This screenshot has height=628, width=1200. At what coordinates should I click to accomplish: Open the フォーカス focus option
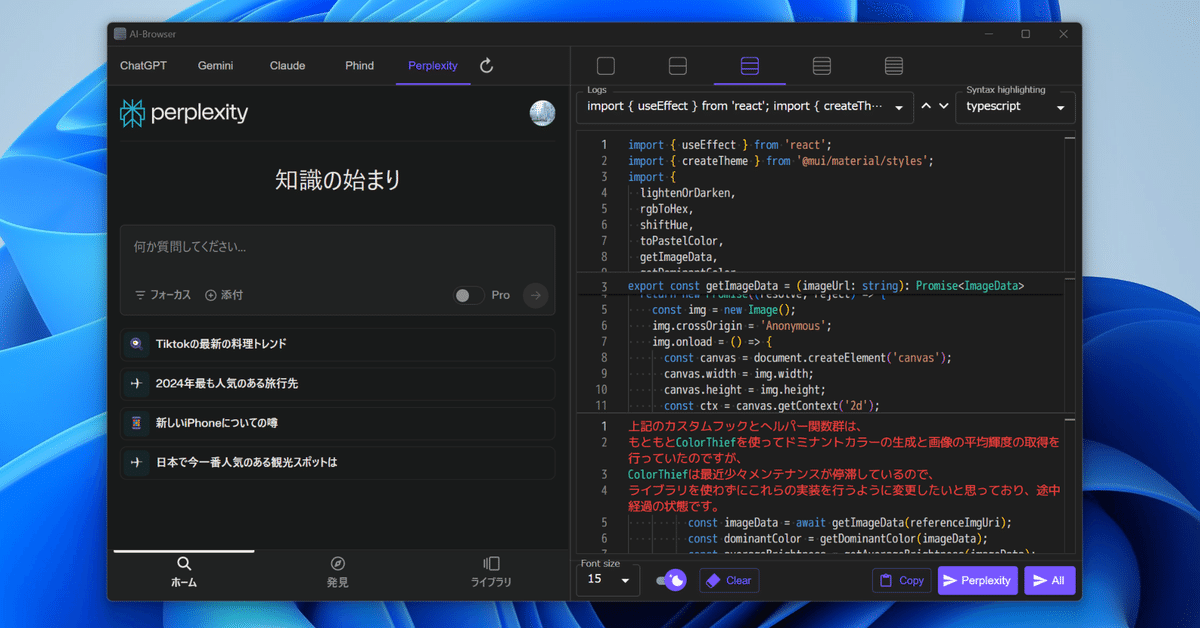(x=162, y=295)
